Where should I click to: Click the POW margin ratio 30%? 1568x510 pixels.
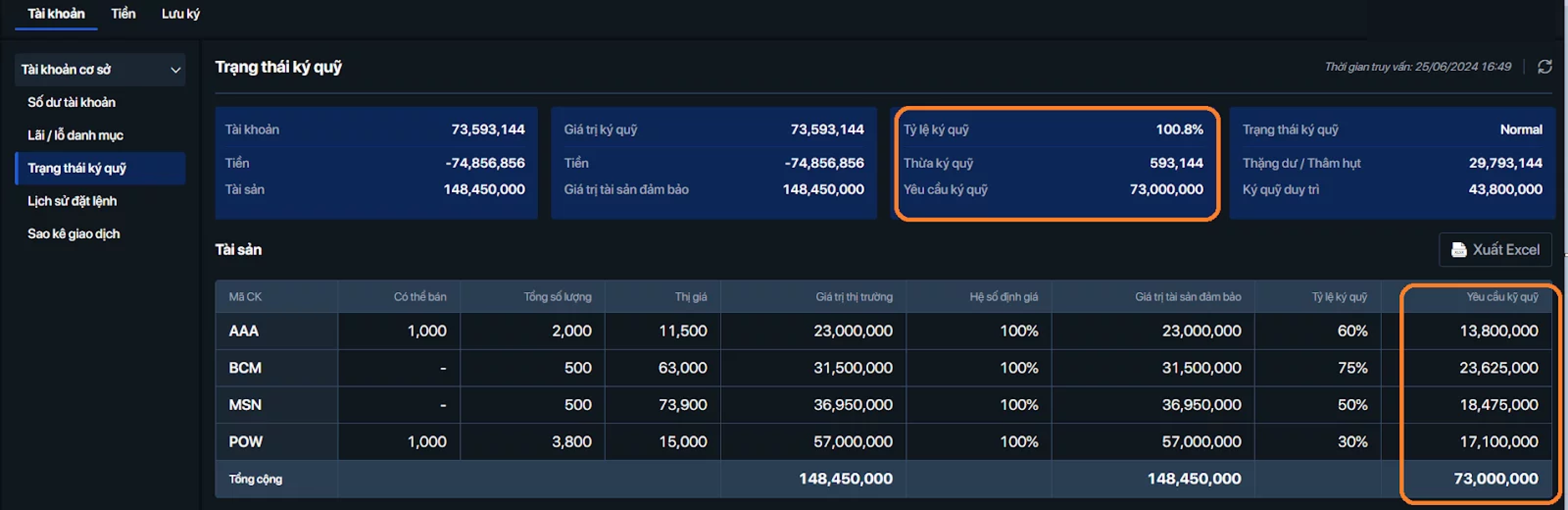(1352, 442)
